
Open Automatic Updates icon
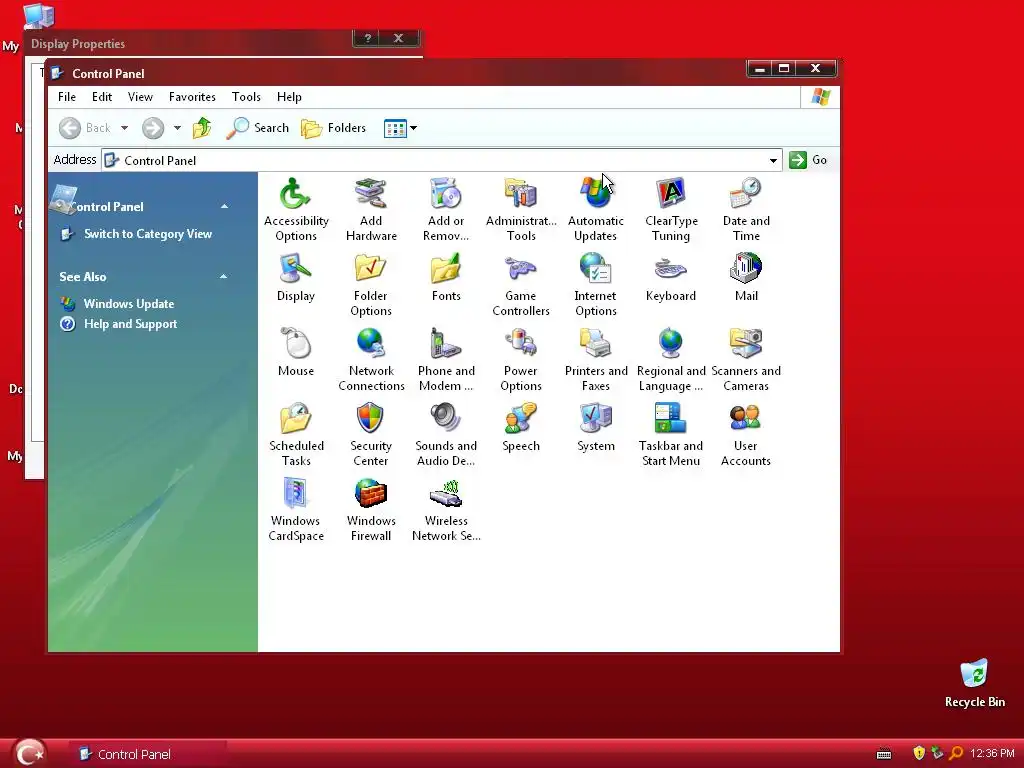coord(596,210)
